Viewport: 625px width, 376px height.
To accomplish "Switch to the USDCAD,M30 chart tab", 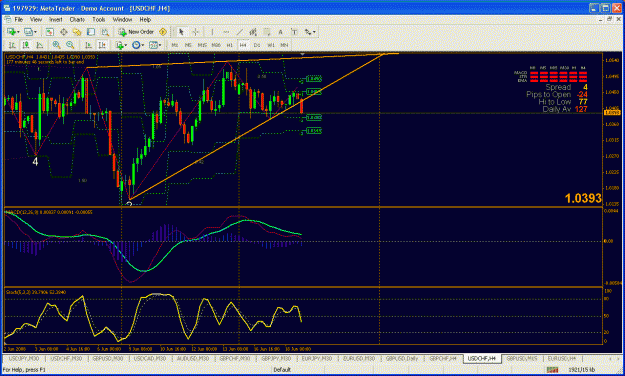I will click(149, 358).
